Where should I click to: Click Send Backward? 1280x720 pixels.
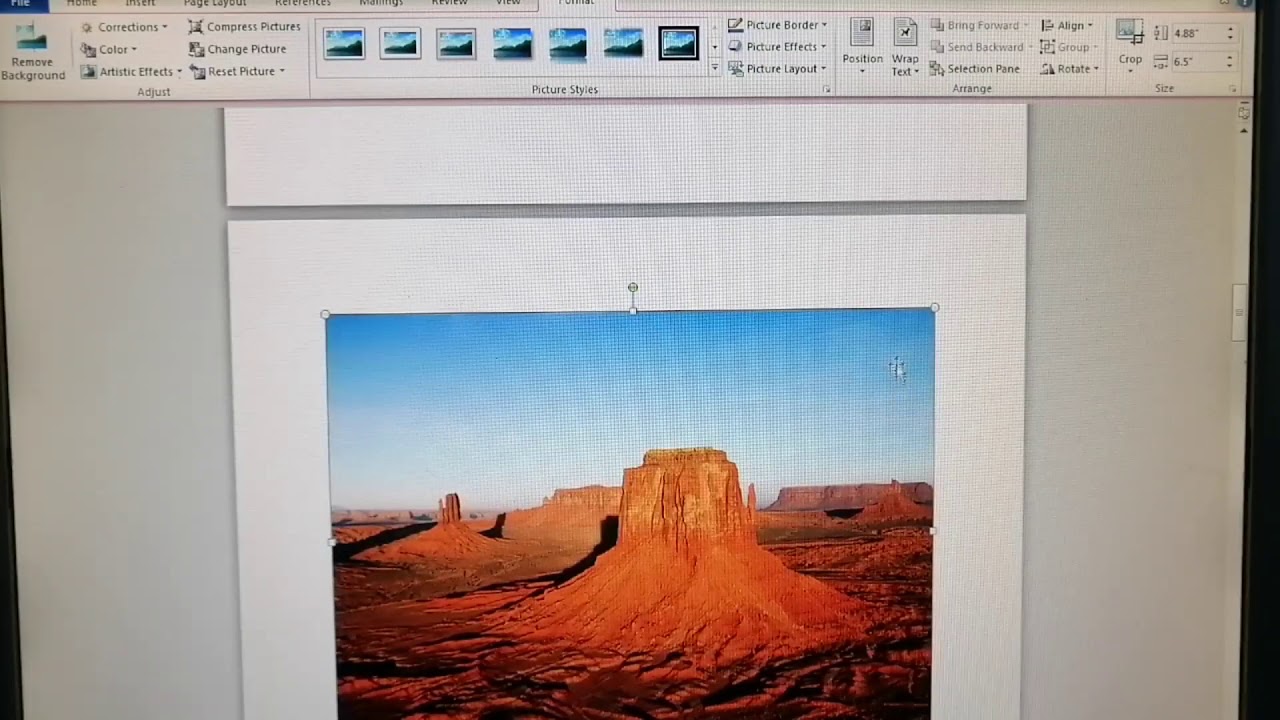[x=980, y=47]
